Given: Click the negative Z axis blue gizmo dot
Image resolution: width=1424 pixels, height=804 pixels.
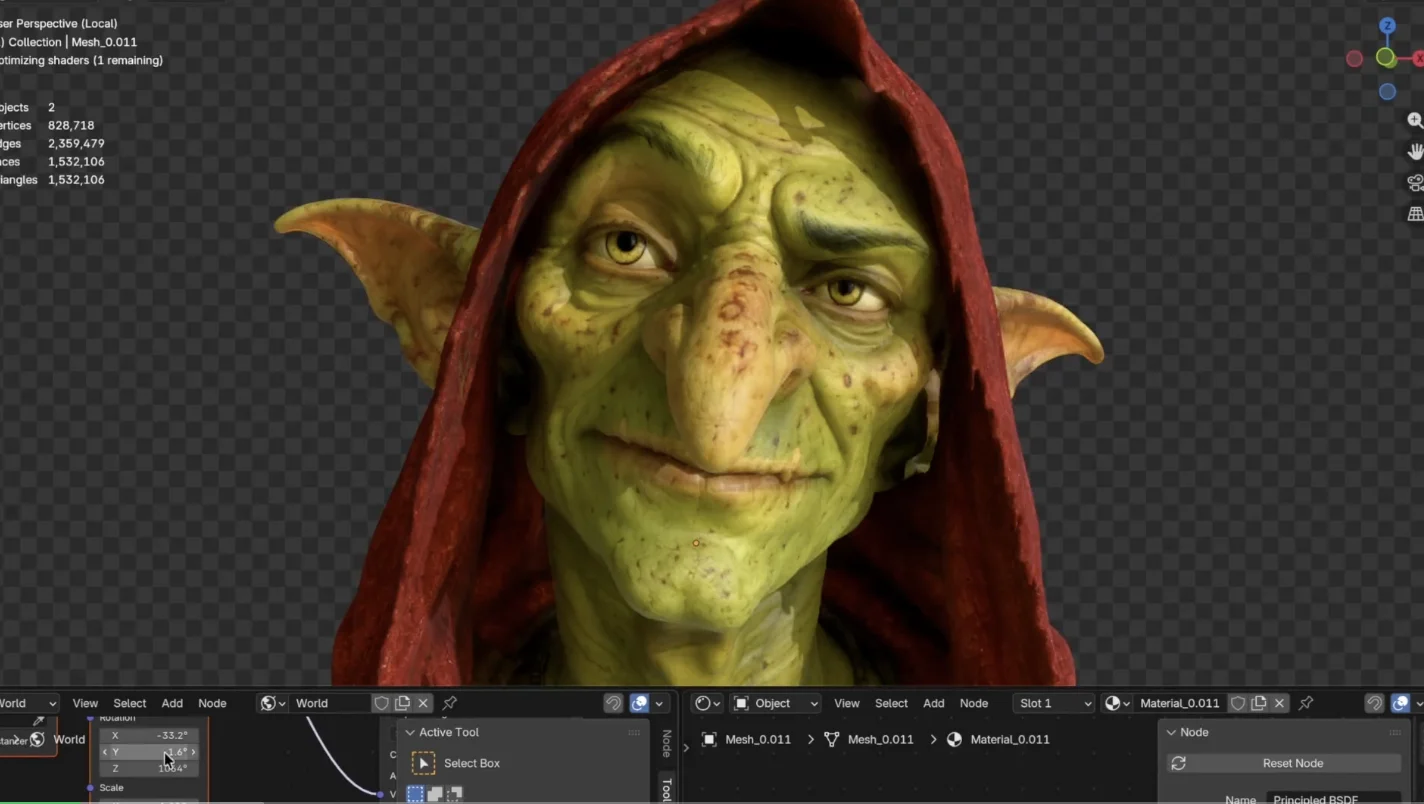Looking at the screenshot, I should tap(1387, 92).
